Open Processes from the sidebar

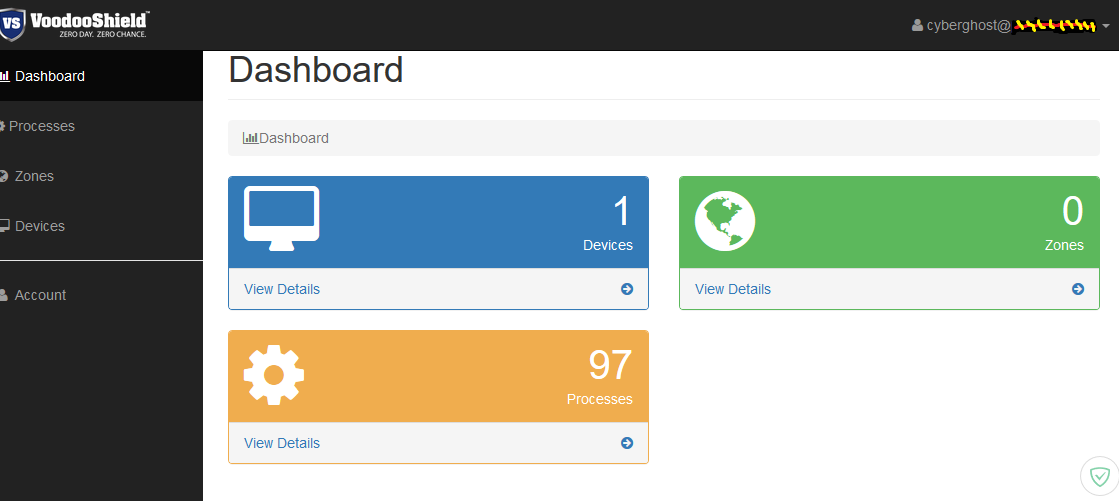coord(42,126)
